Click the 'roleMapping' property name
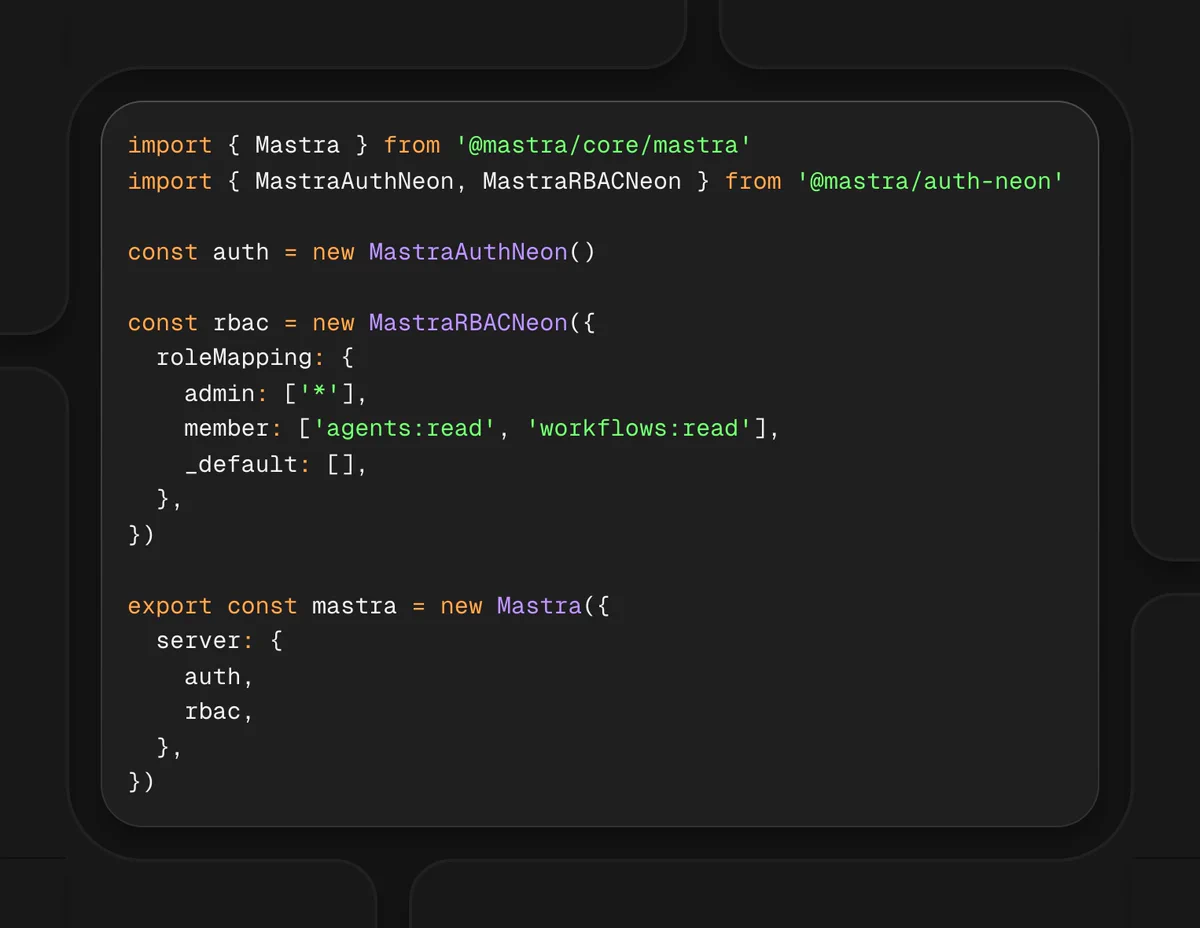Screen dimensions: 1200x928 pos(234,357)
